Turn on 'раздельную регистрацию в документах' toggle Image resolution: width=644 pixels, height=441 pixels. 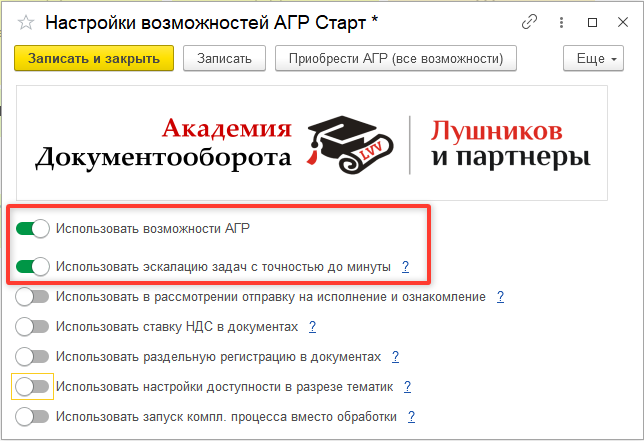(32, 356)
